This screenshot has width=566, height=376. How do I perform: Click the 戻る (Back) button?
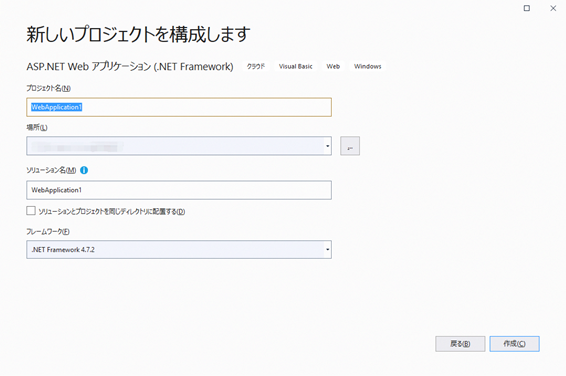[x=460, y=344]
